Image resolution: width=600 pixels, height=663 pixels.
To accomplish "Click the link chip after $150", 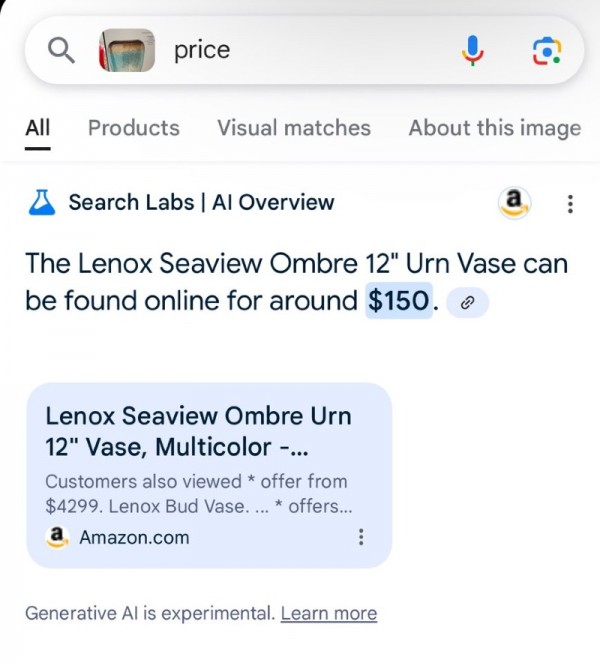I will point(467,302).
